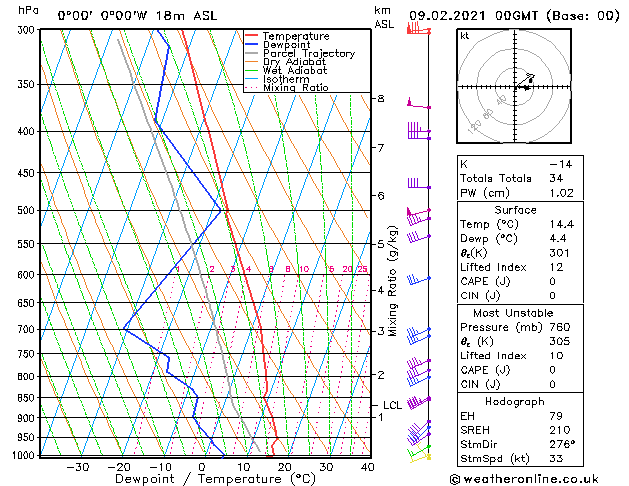Click the red wind barb at 300 hPa

click(417, 30)
